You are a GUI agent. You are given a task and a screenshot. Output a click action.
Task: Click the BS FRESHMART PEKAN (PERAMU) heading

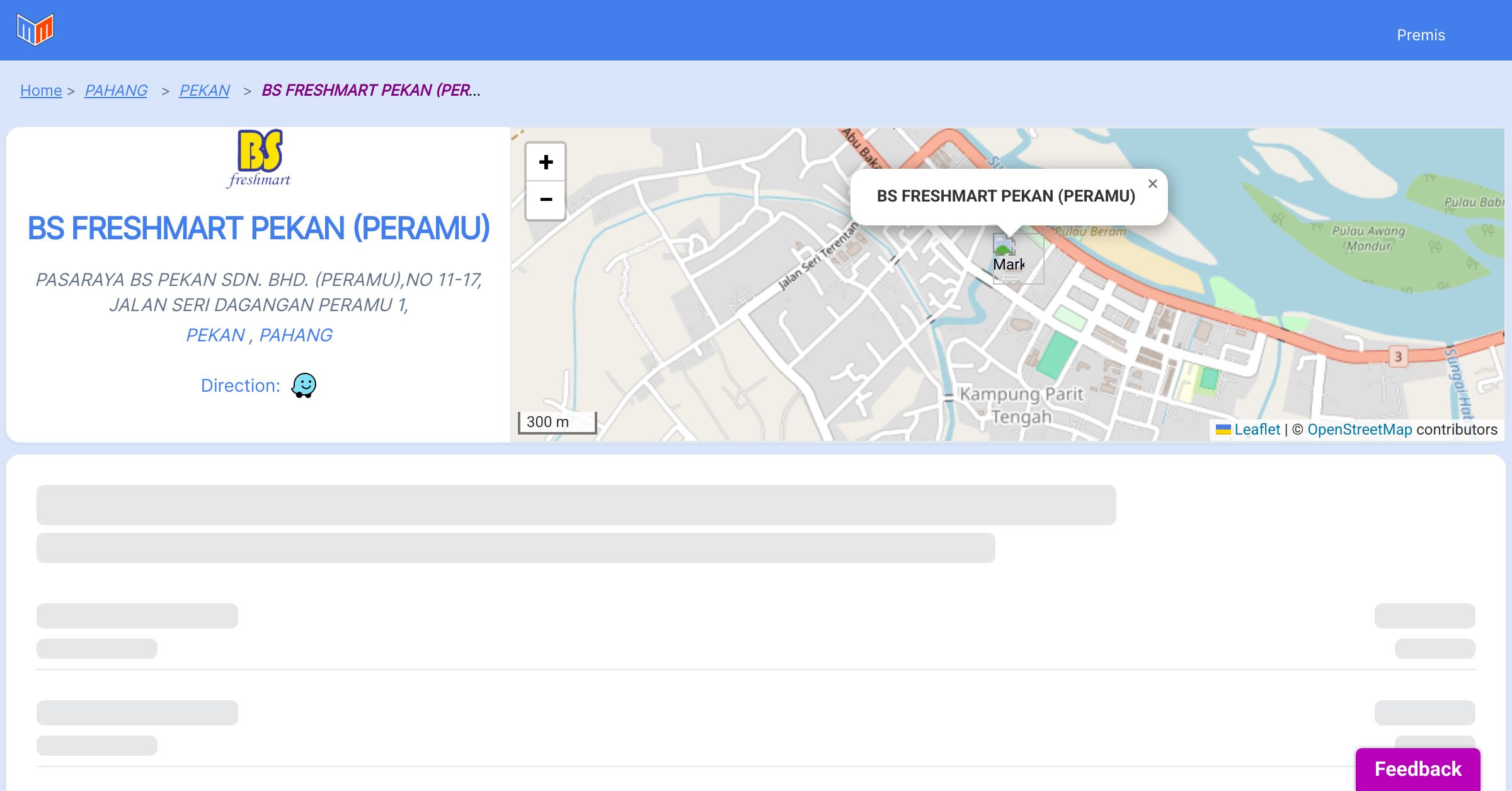[x=258, y=228]
